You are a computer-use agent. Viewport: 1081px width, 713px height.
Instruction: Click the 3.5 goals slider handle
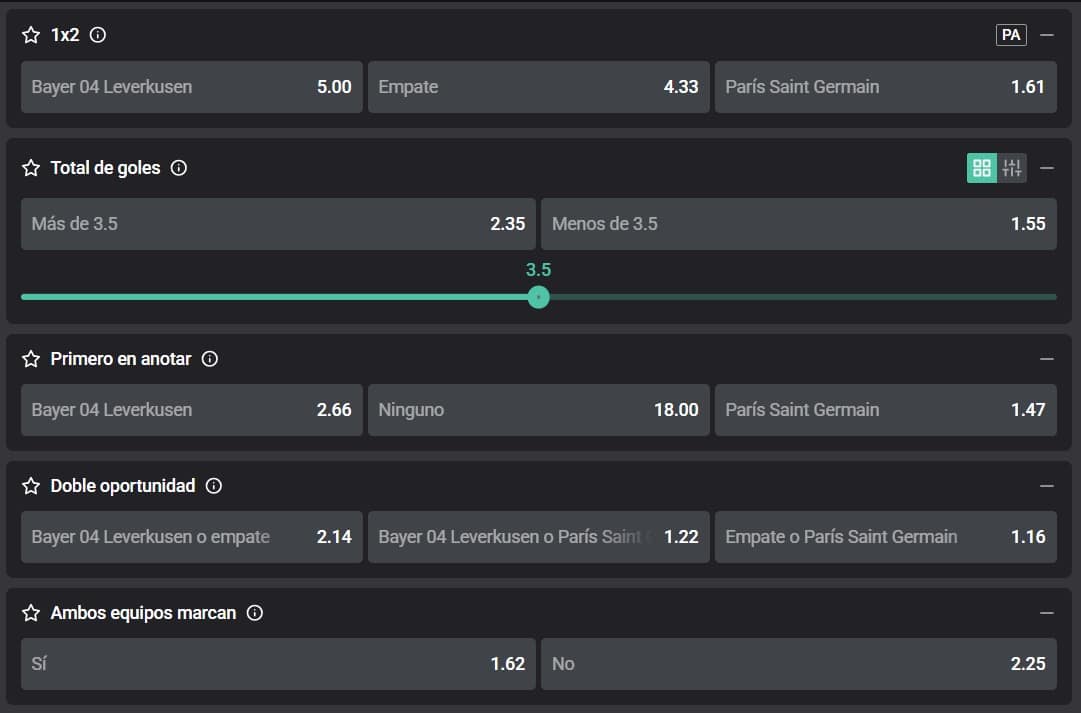point(538,297)
